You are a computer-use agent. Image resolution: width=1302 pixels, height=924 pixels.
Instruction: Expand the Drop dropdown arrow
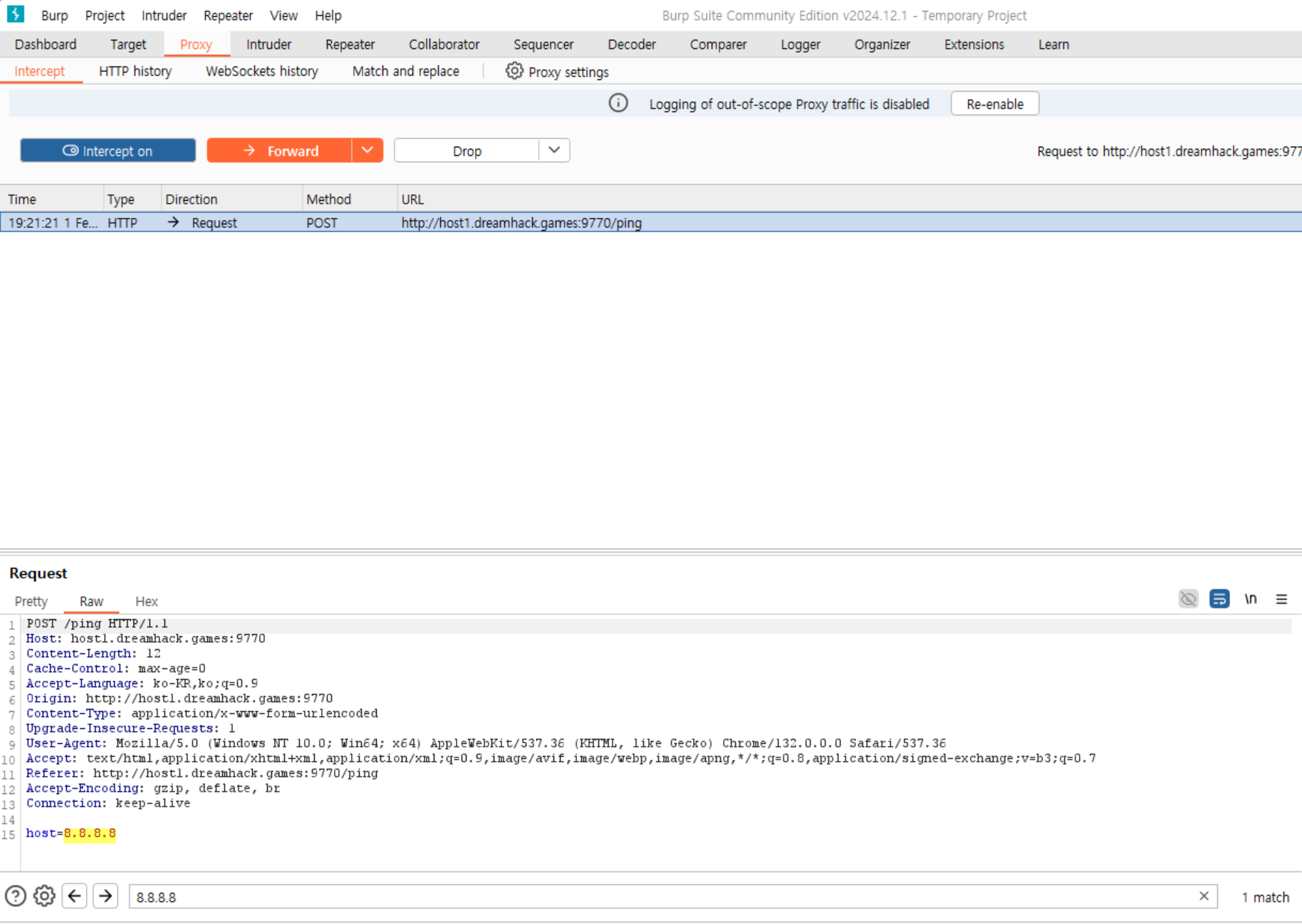pos(554,150)
